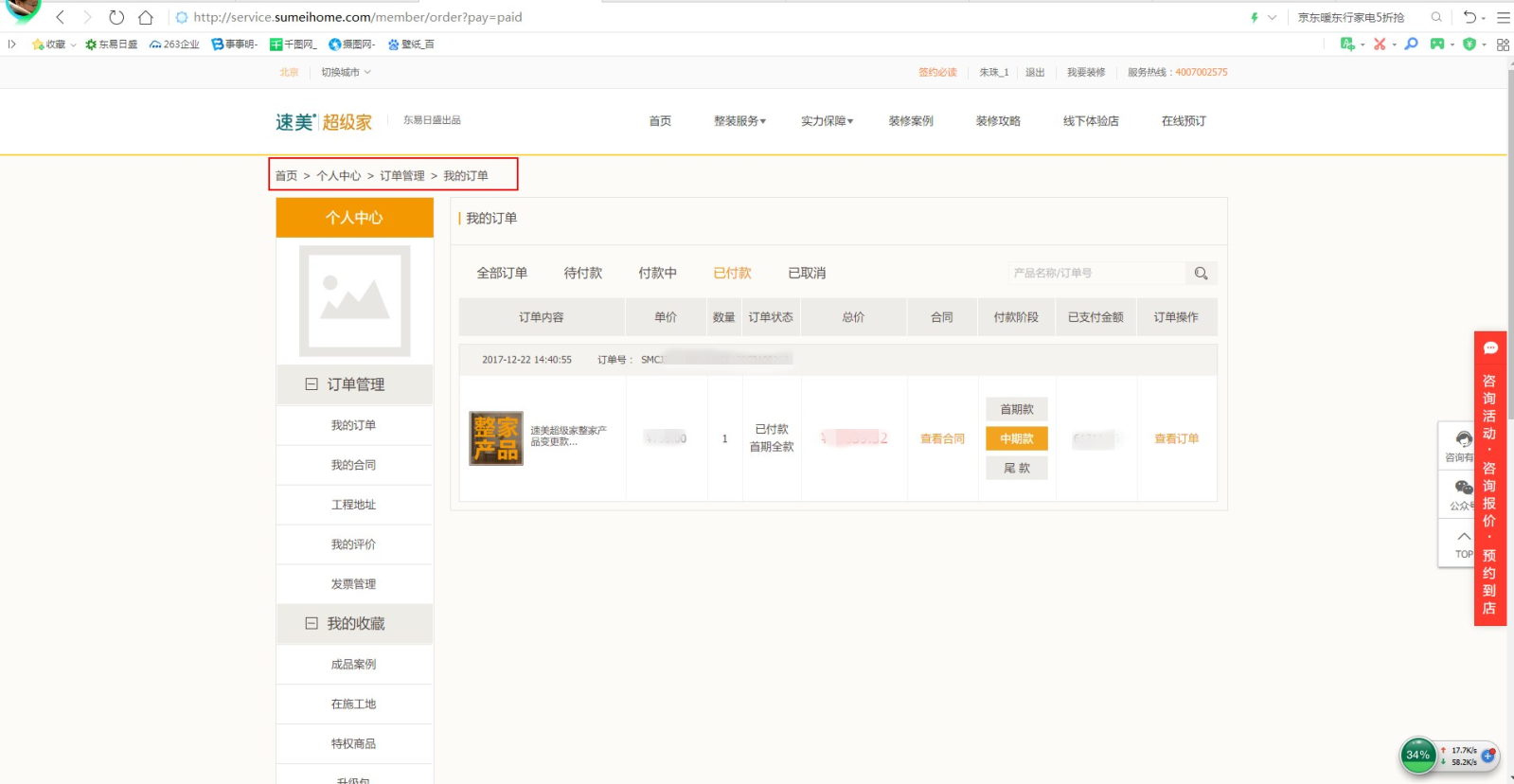Open the 装修攻略 navigation item
Viewport: 1514px width, 784px height.
(998, 121)
